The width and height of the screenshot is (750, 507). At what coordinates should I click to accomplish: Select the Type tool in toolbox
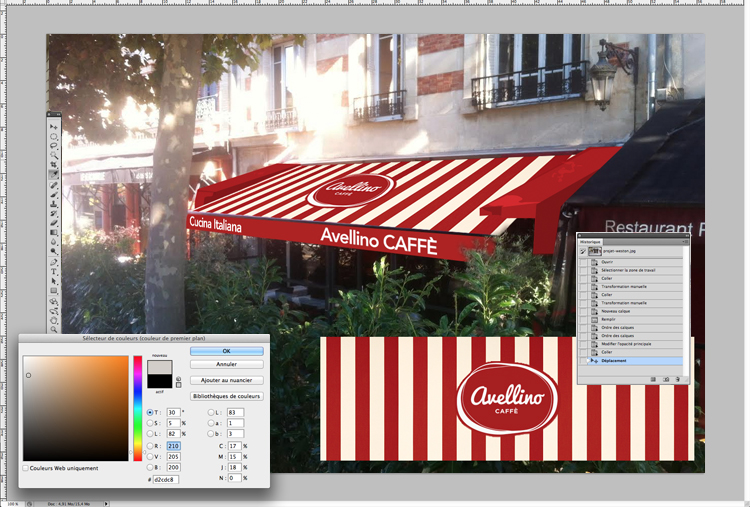click(x=54, y=271)
